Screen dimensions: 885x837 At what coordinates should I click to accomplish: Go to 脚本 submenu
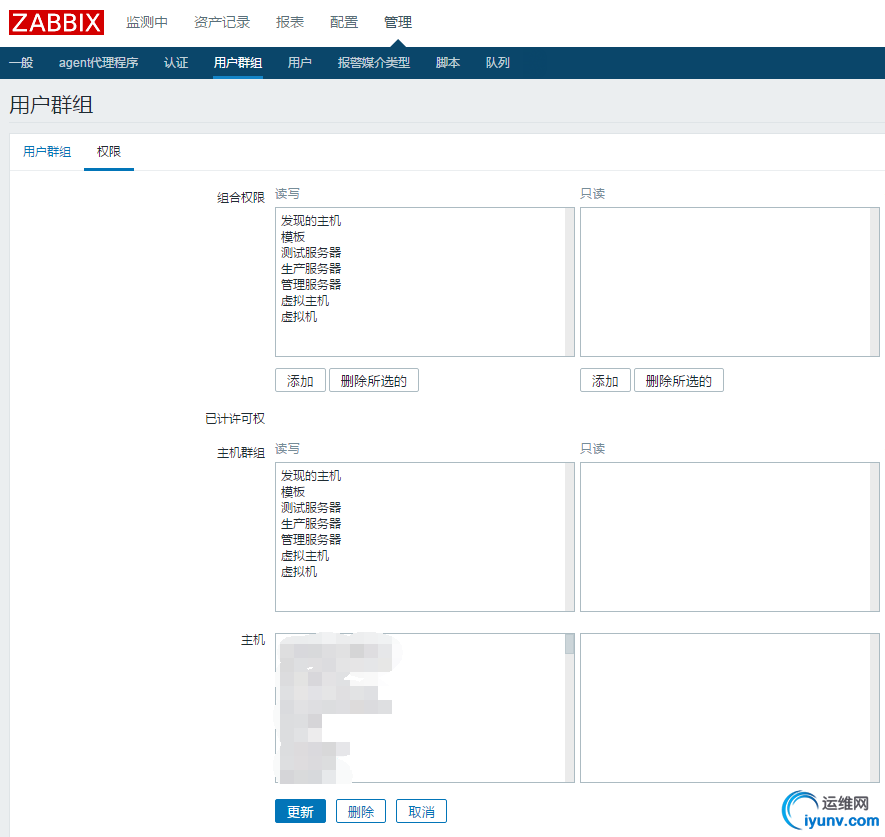(448, 63)
